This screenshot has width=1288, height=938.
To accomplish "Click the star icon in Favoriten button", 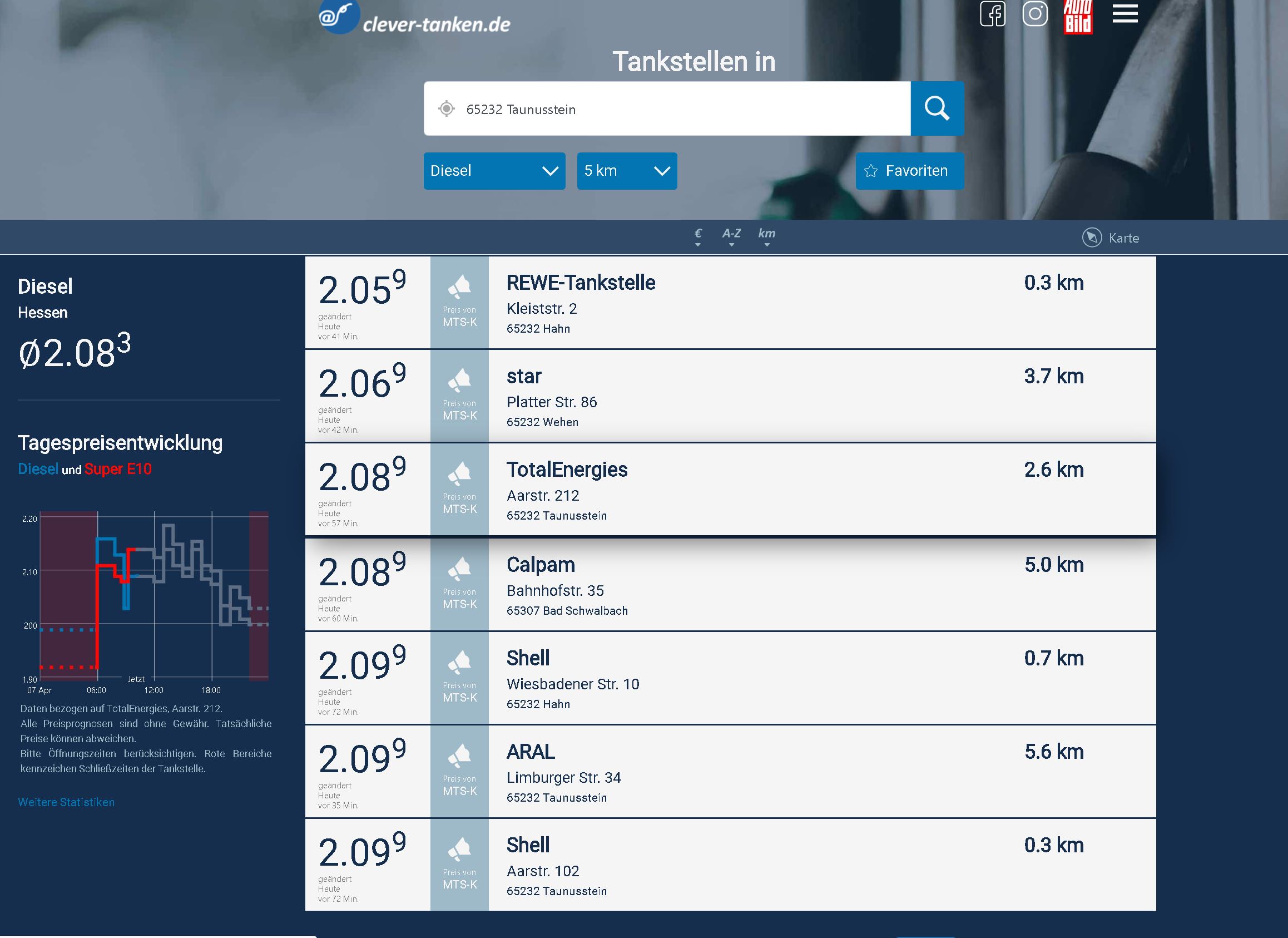I will coord(870,171).
